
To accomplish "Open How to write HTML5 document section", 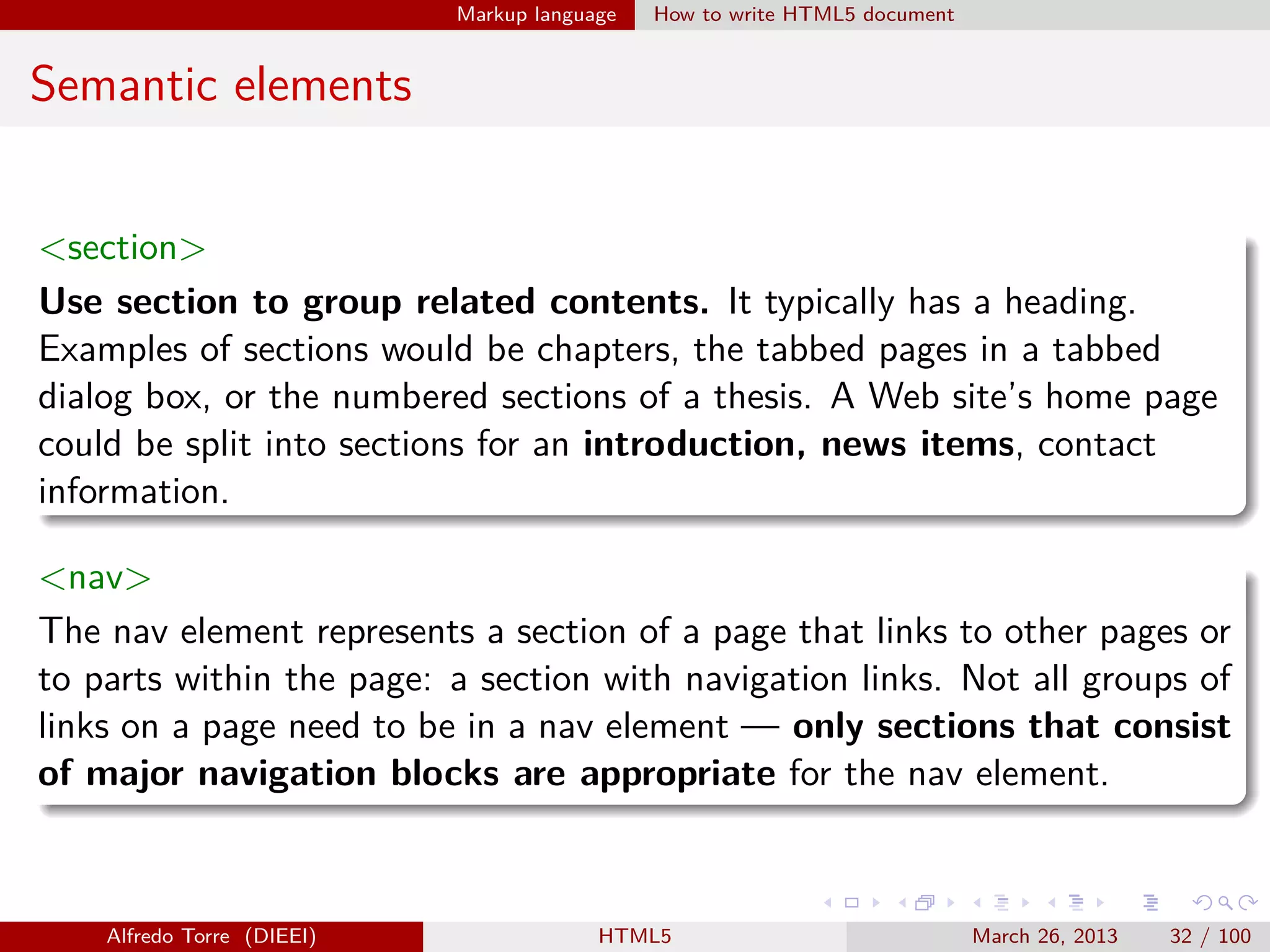I will 804,14.
